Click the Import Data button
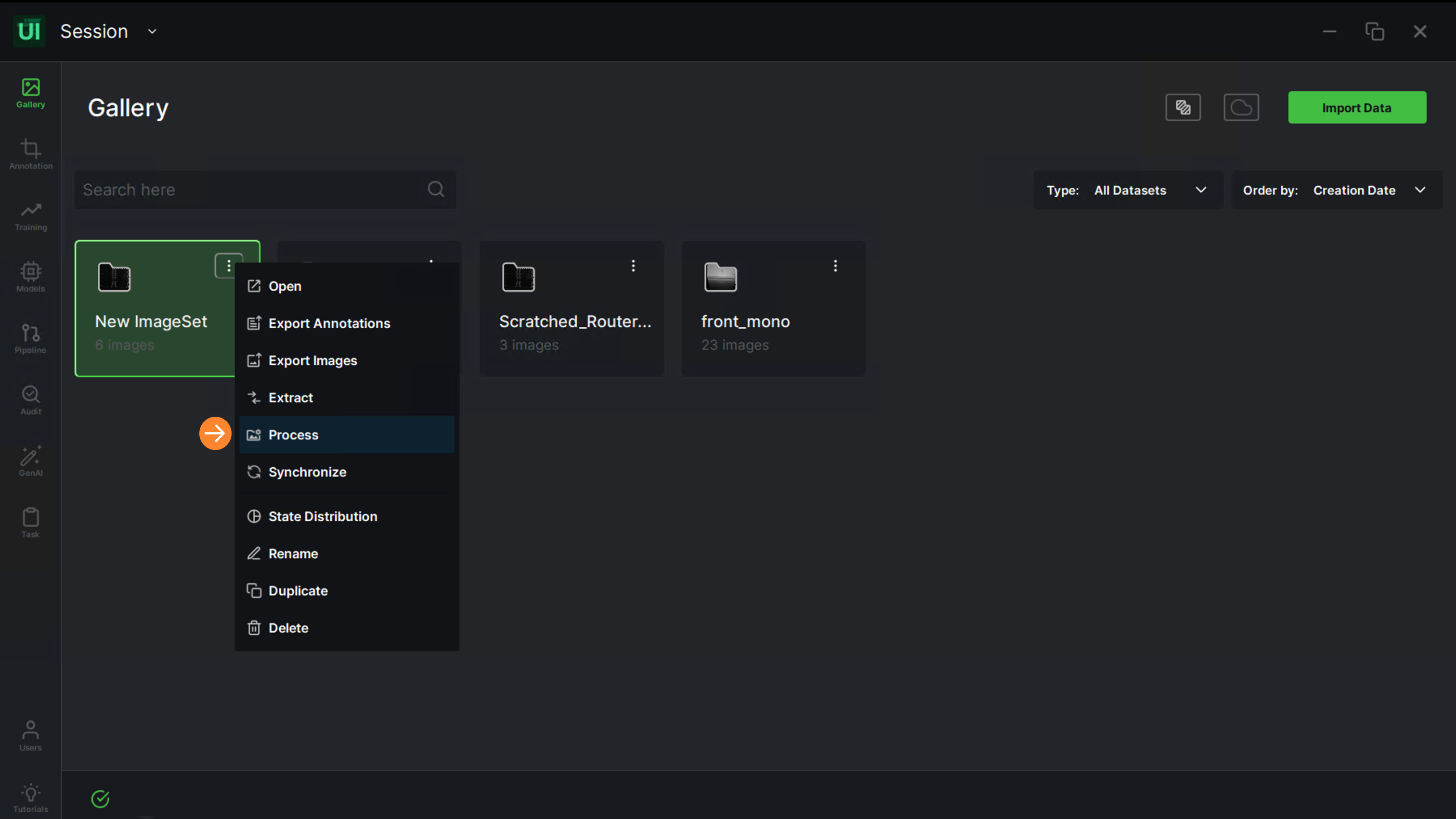The height and width of the screenshot is (819, 1456). pyautogui.click(x=1356, y=107)
